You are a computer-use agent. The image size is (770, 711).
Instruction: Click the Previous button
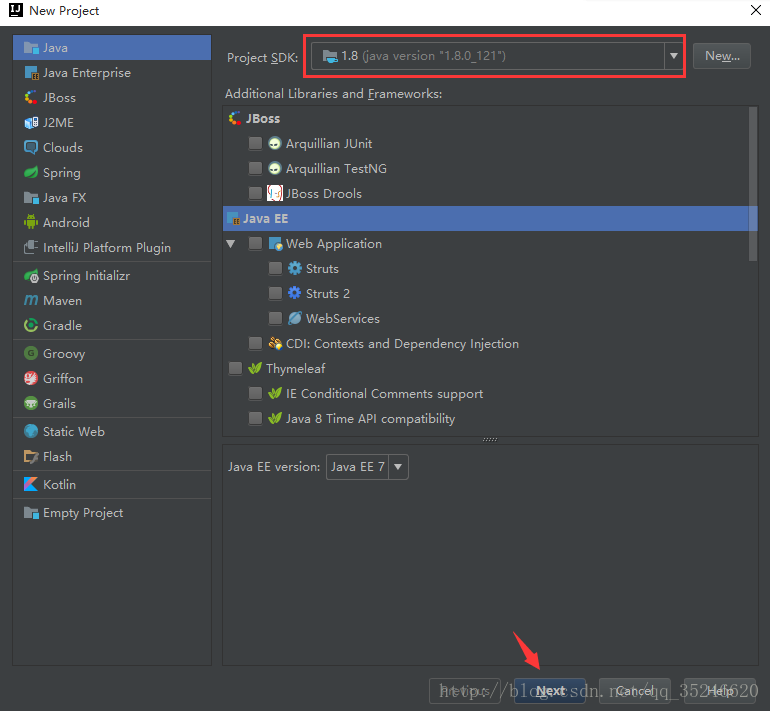coord(465,691)
